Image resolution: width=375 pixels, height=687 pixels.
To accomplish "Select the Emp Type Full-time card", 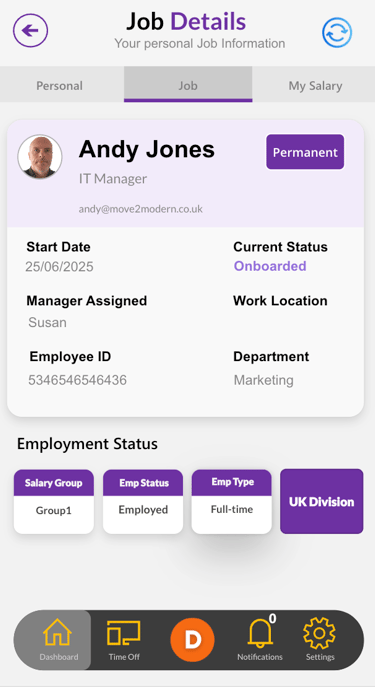I will (232, 502).
